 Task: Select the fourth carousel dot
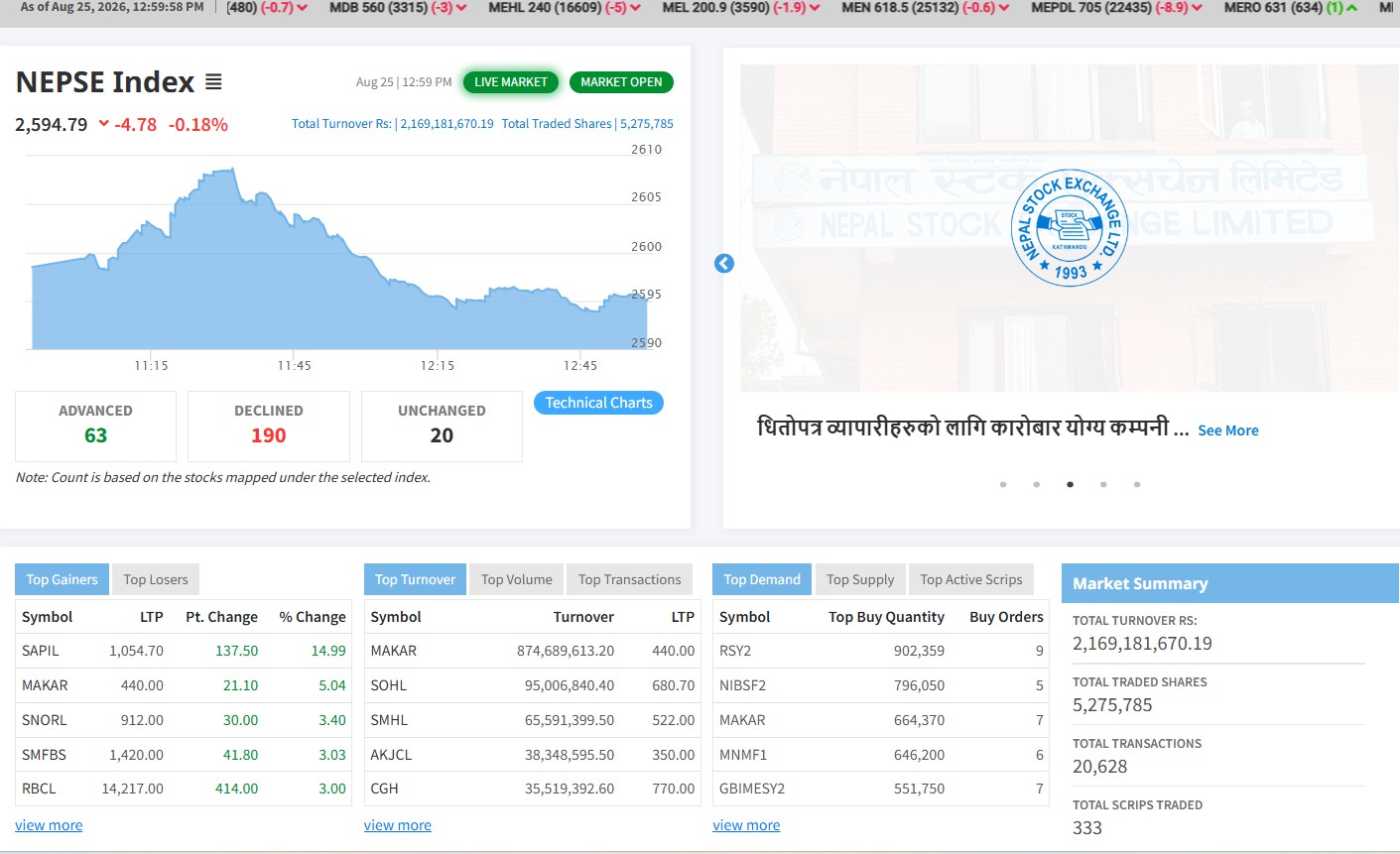1103,485
